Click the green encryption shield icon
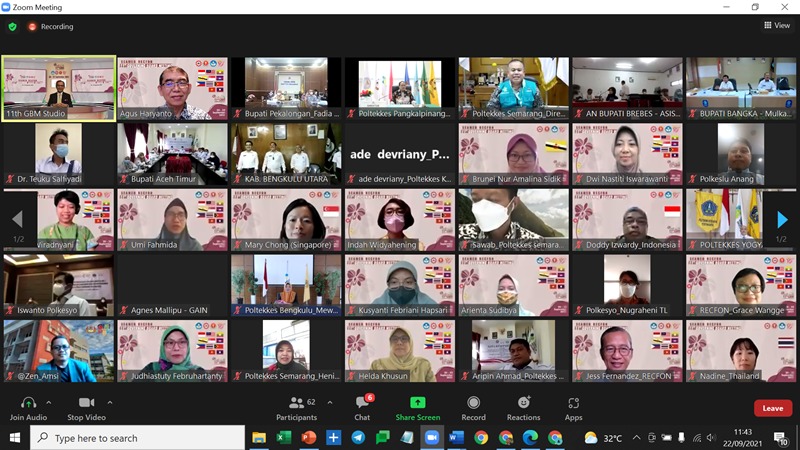 click(x=13, y=27)
